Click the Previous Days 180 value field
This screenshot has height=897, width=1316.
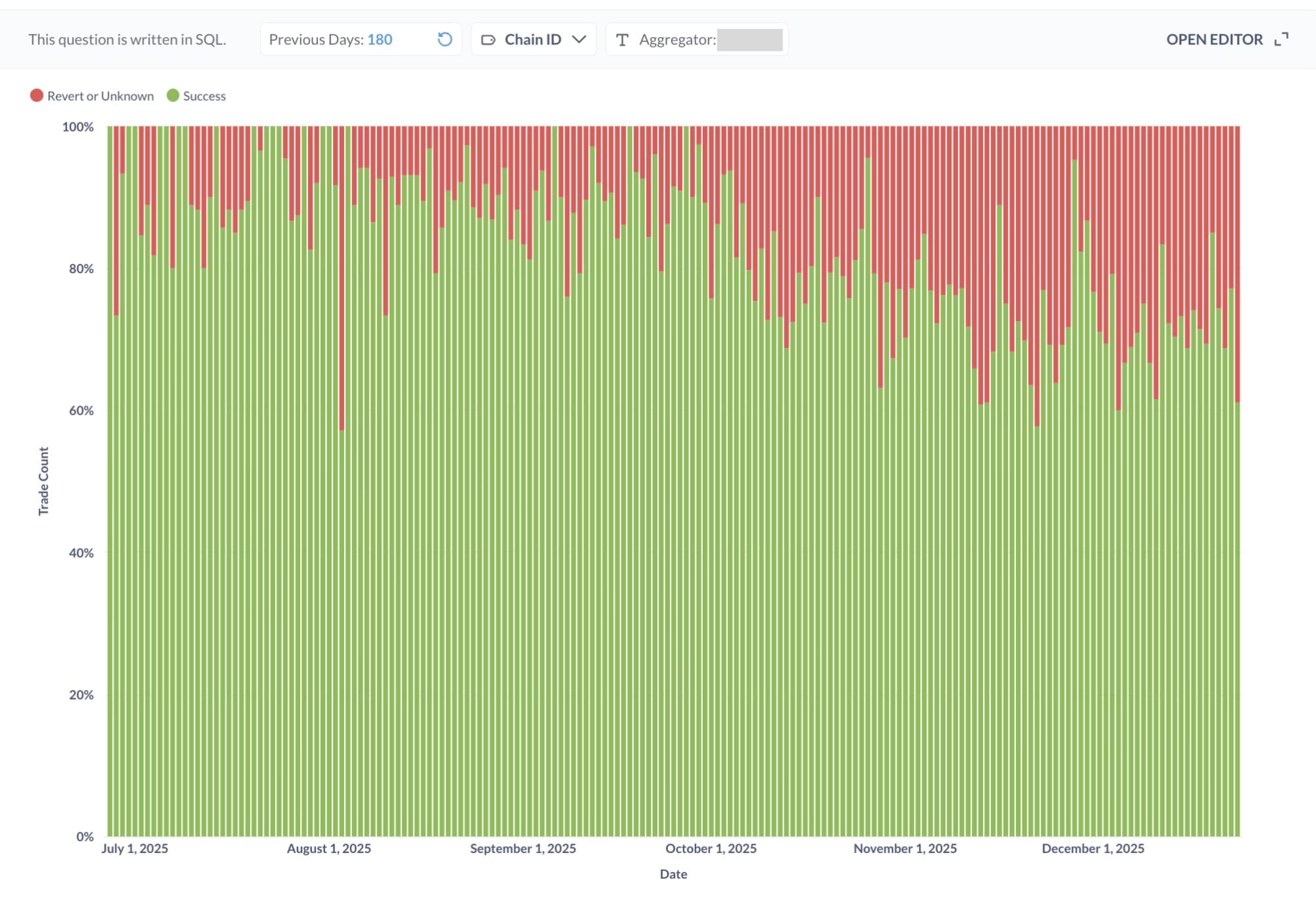[x=380, y=39]
